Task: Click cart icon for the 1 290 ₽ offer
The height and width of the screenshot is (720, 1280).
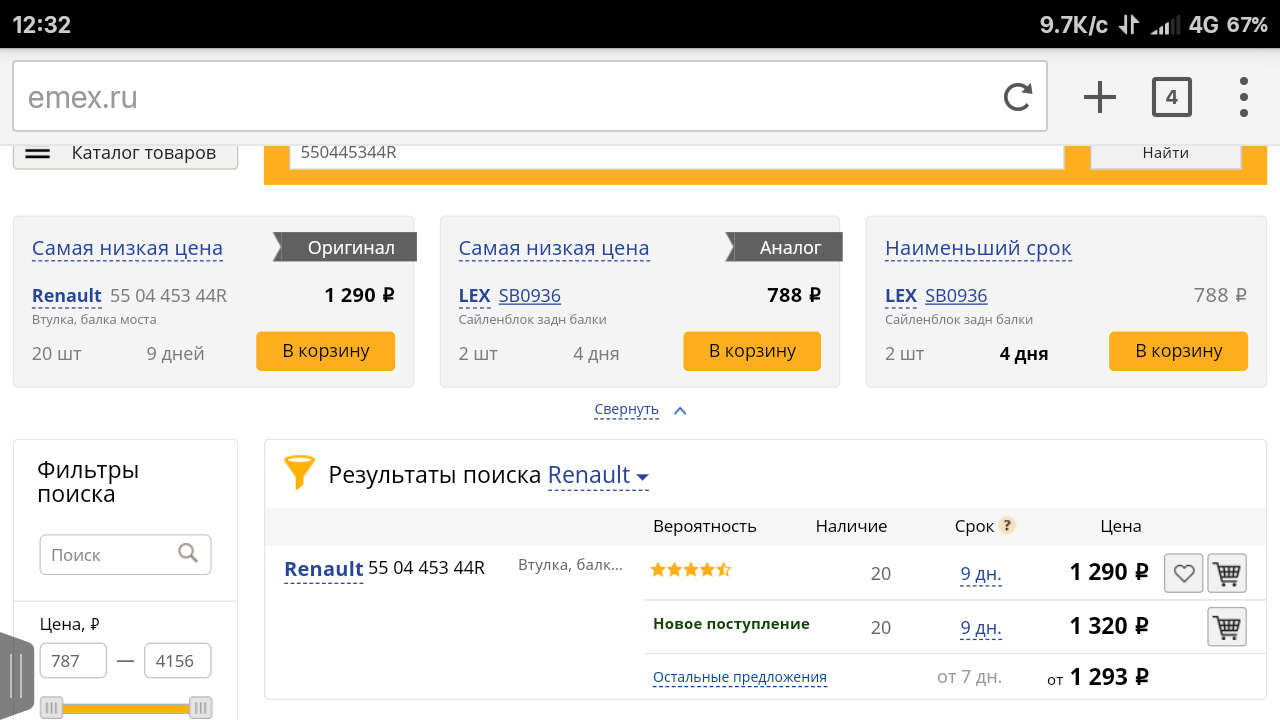Action: (1227, 574)
